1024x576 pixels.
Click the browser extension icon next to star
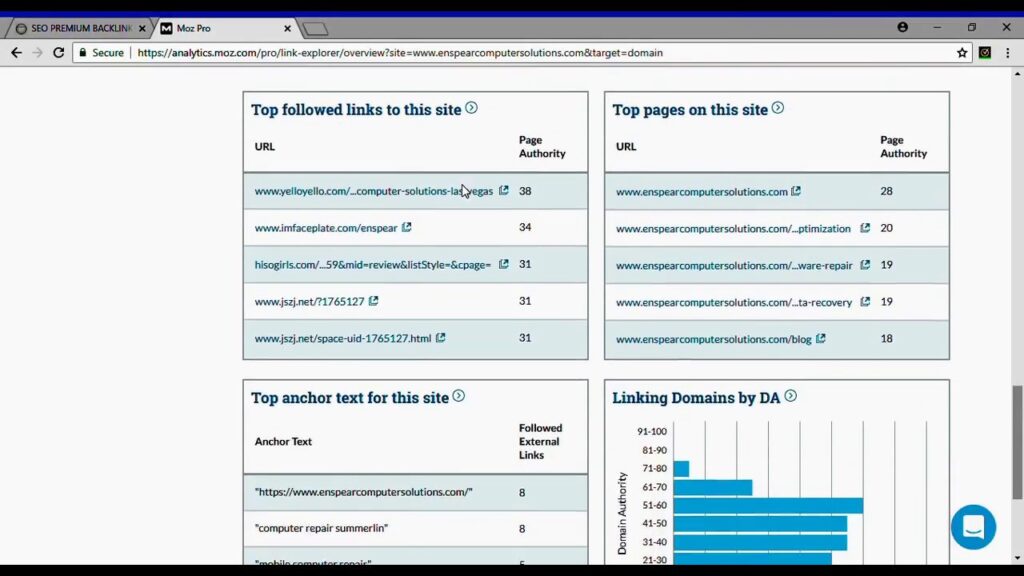pyautogui.click(x=985, y=53)
